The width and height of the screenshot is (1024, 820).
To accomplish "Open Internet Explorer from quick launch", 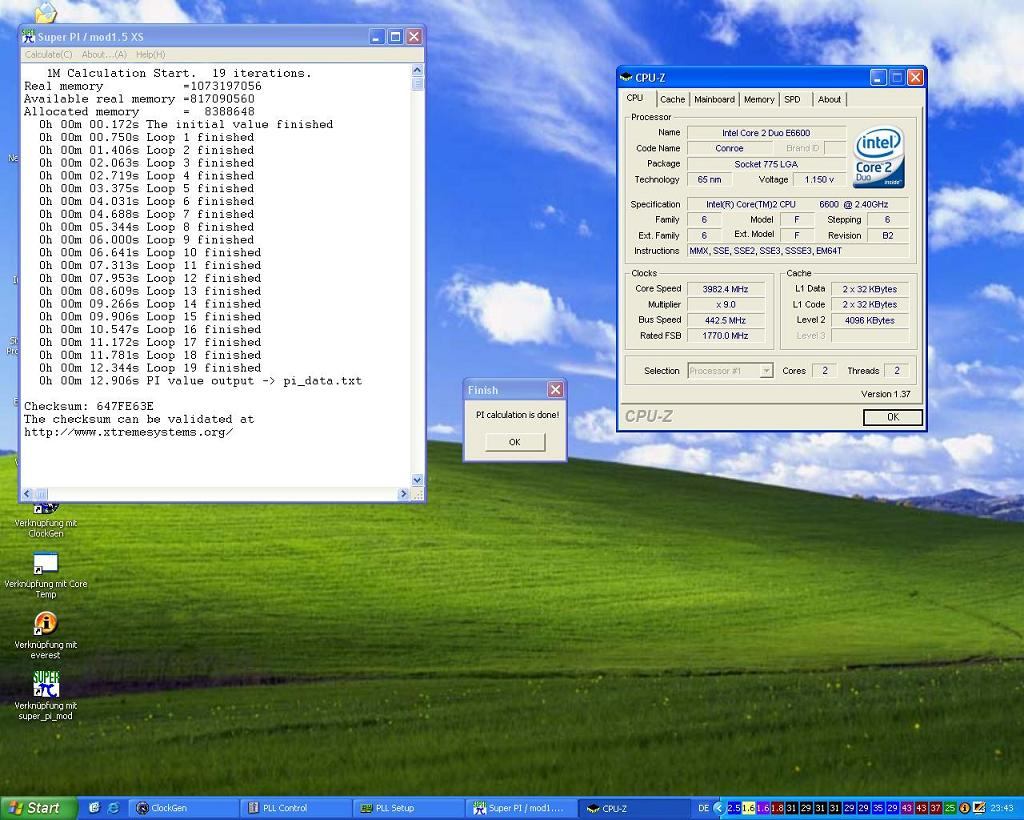I will point(113,808).
